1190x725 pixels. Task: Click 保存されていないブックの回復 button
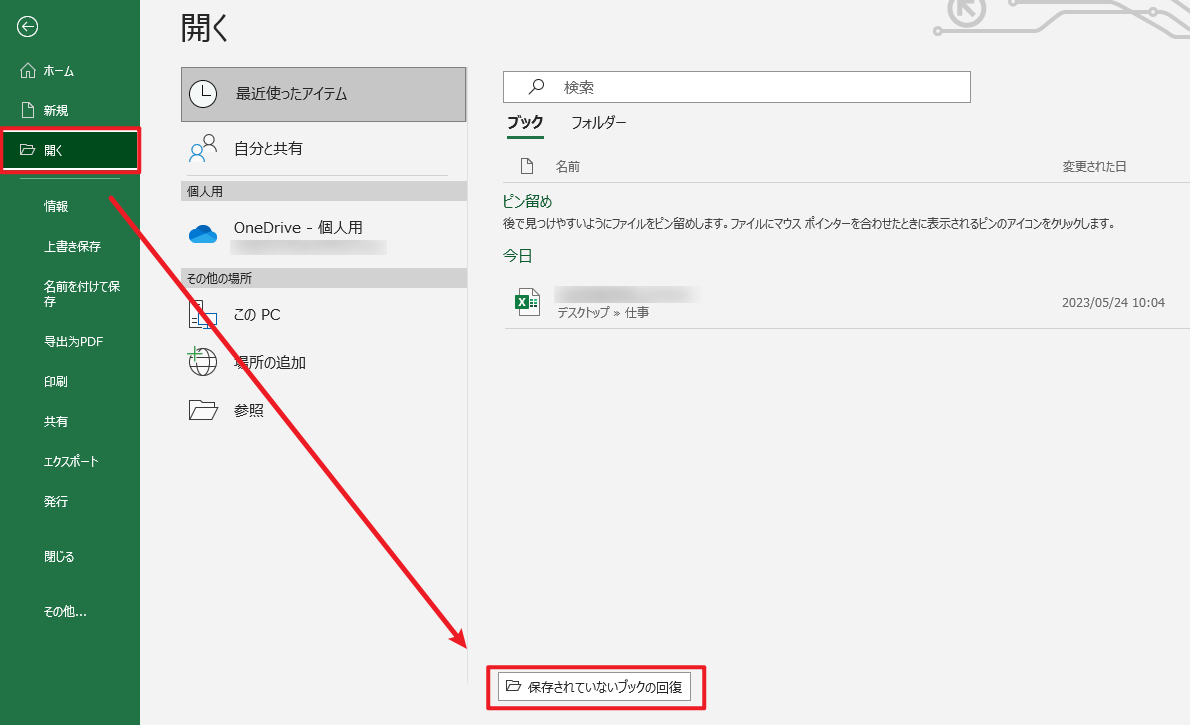594,687
